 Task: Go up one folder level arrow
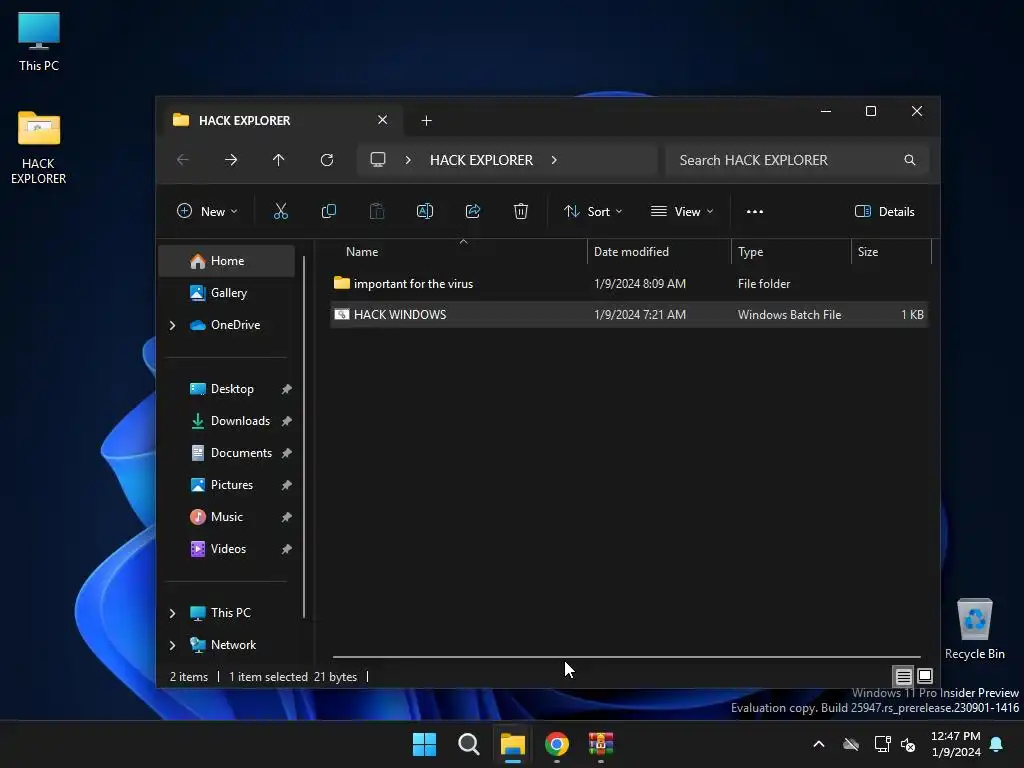[x=279, y=160]
